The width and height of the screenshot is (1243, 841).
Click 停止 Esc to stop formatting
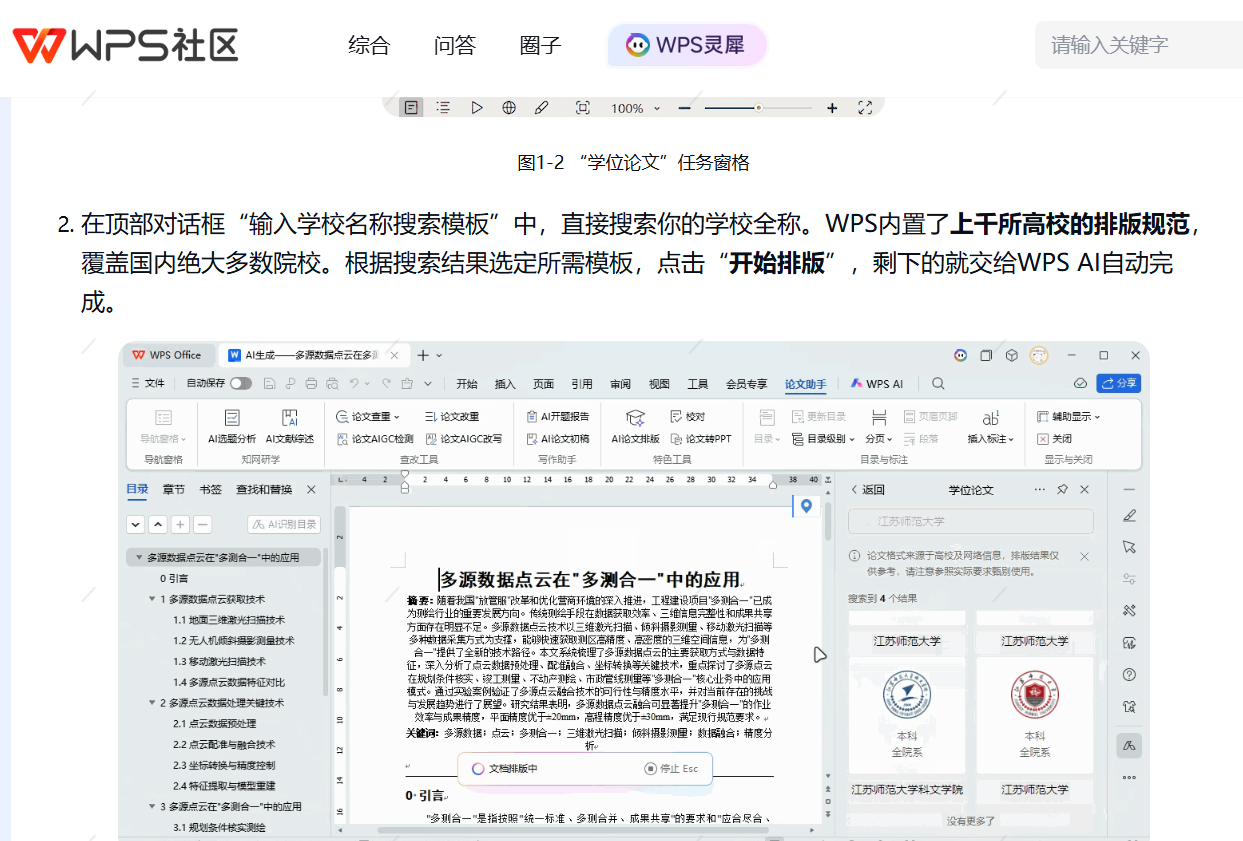pos(671,768)
